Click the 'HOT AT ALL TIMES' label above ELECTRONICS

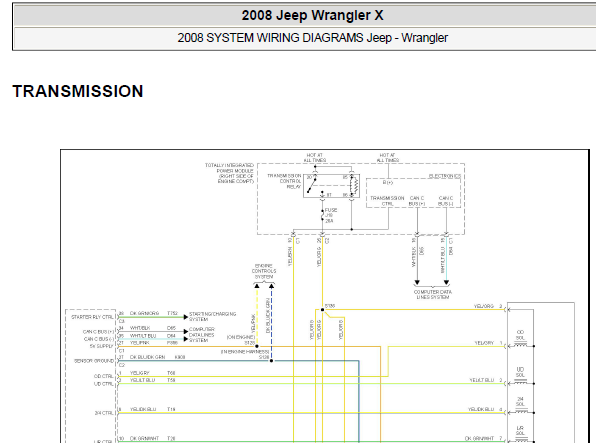pos(388,158)
